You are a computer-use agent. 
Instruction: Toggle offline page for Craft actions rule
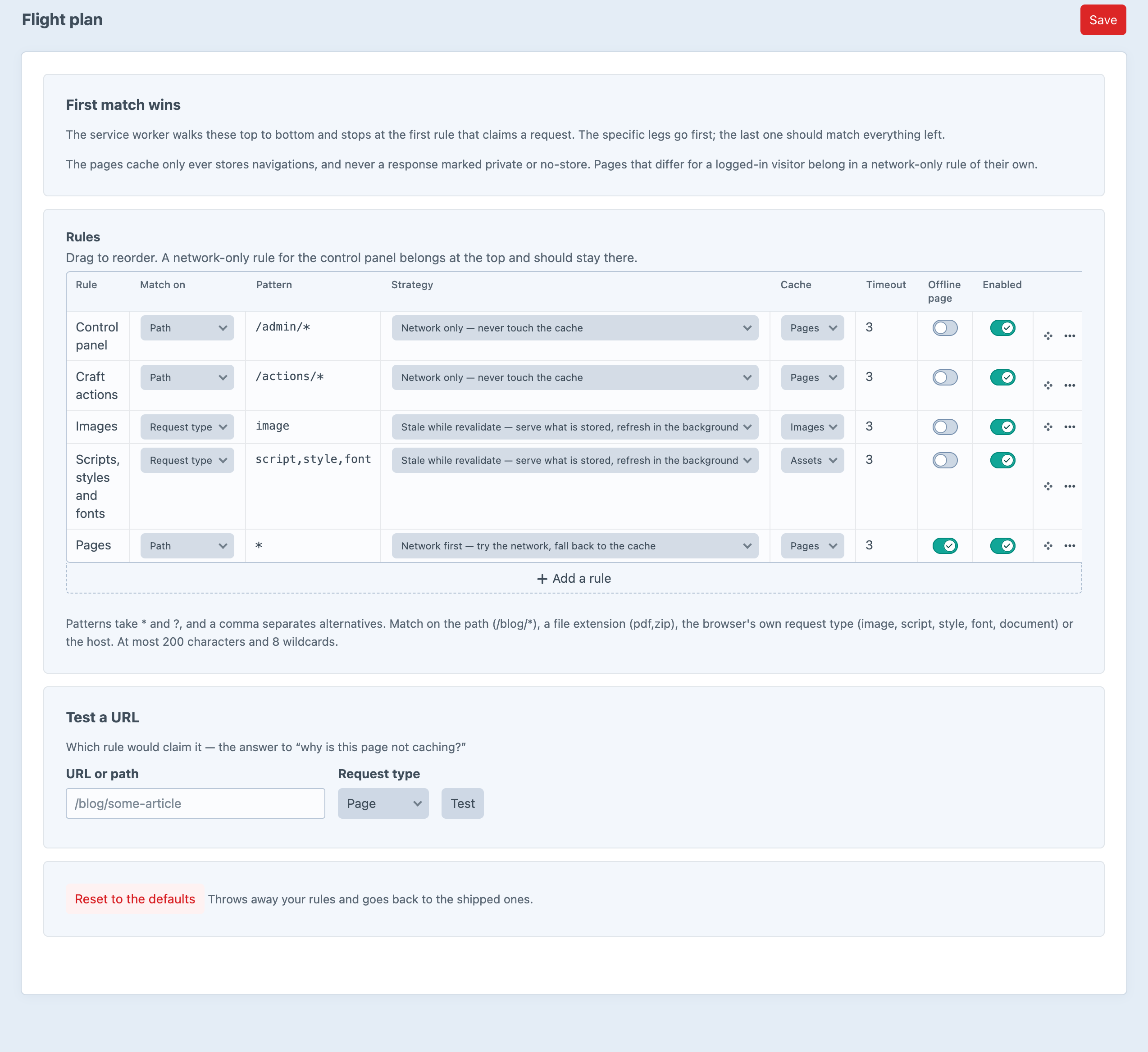point(945,377)
